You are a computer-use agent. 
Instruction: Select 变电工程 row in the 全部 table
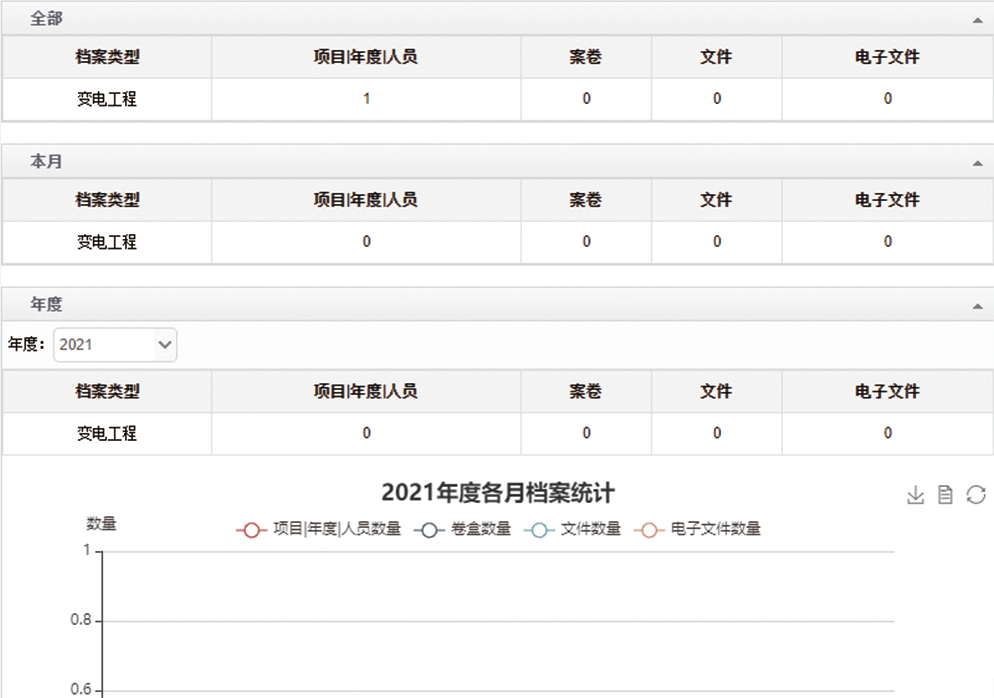[107, 99]
